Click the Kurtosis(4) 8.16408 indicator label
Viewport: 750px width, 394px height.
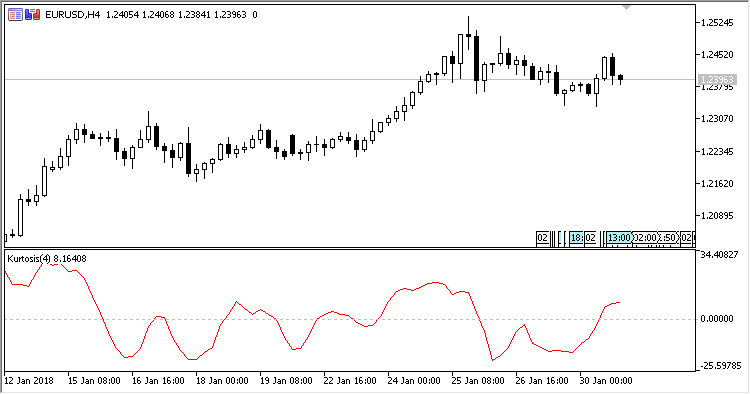click(x=47, y=259)
